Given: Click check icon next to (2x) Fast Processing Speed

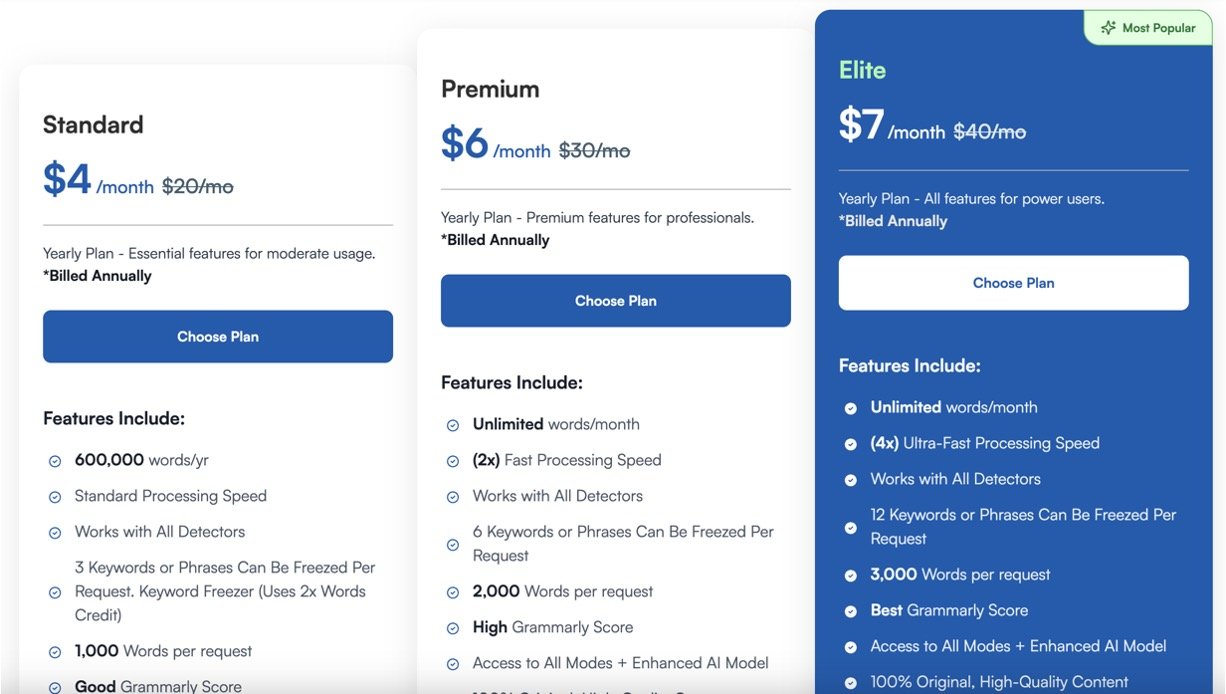Looking at the screenshot, I should coord(453,461).
